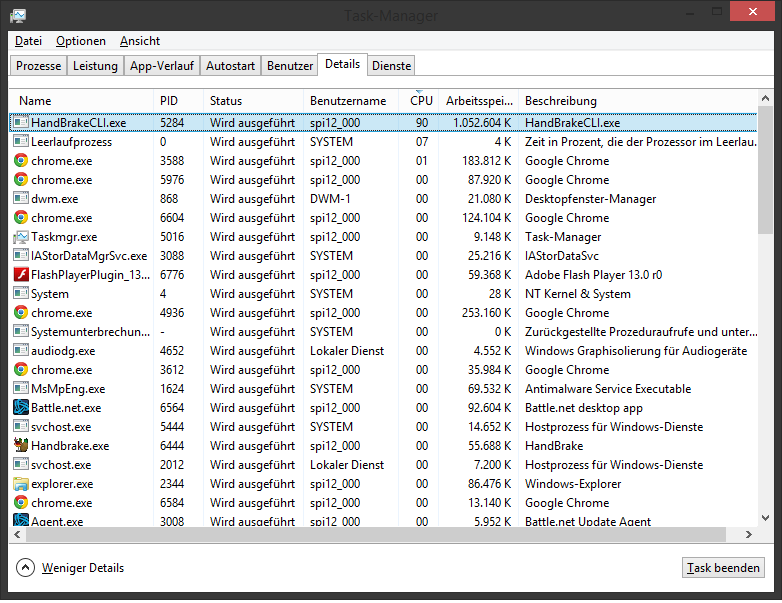Click the Systemunterbrechungen row icon

pyautogui.click(x=20, y=331)
